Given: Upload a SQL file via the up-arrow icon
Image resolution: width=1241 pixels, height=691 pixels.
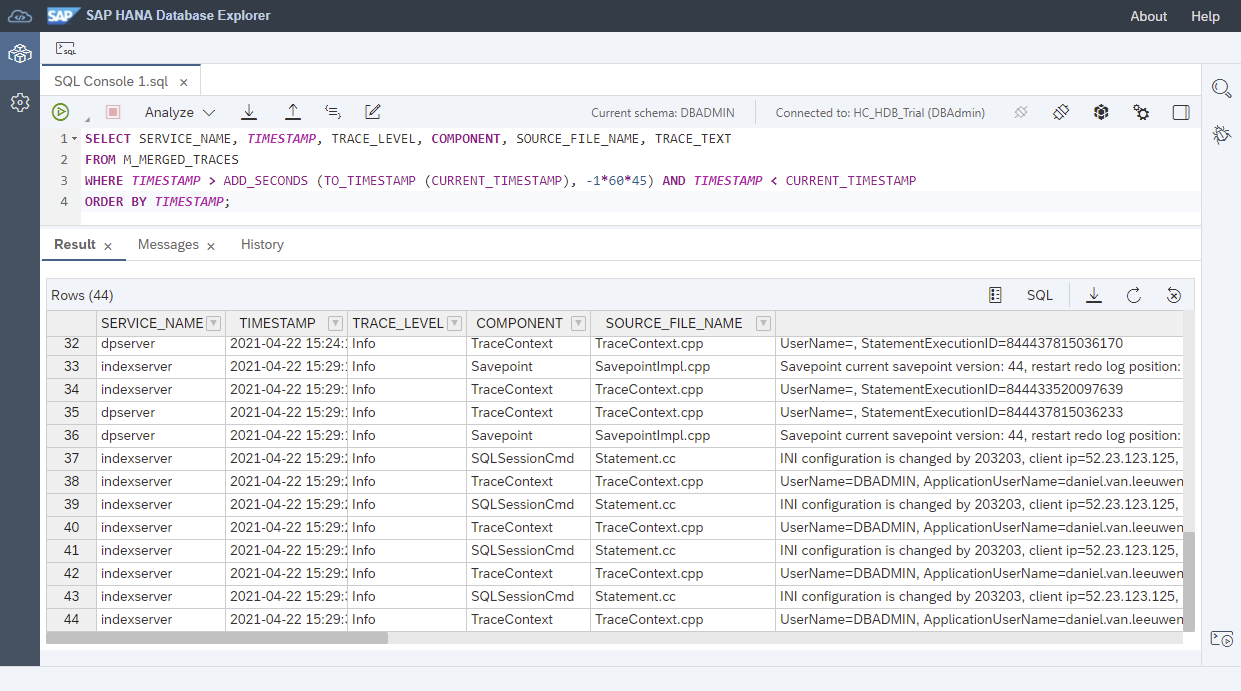Looking at the screenshot, I should (x=293, y=112).
